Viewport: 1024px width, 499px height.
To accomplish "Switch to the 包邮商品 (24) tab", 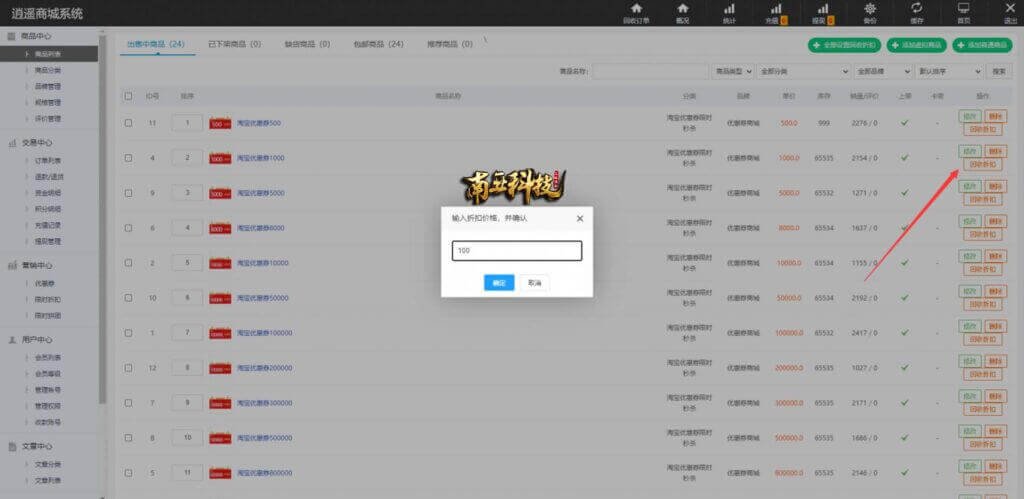I will pyautogui.click(x=379, y=44).
